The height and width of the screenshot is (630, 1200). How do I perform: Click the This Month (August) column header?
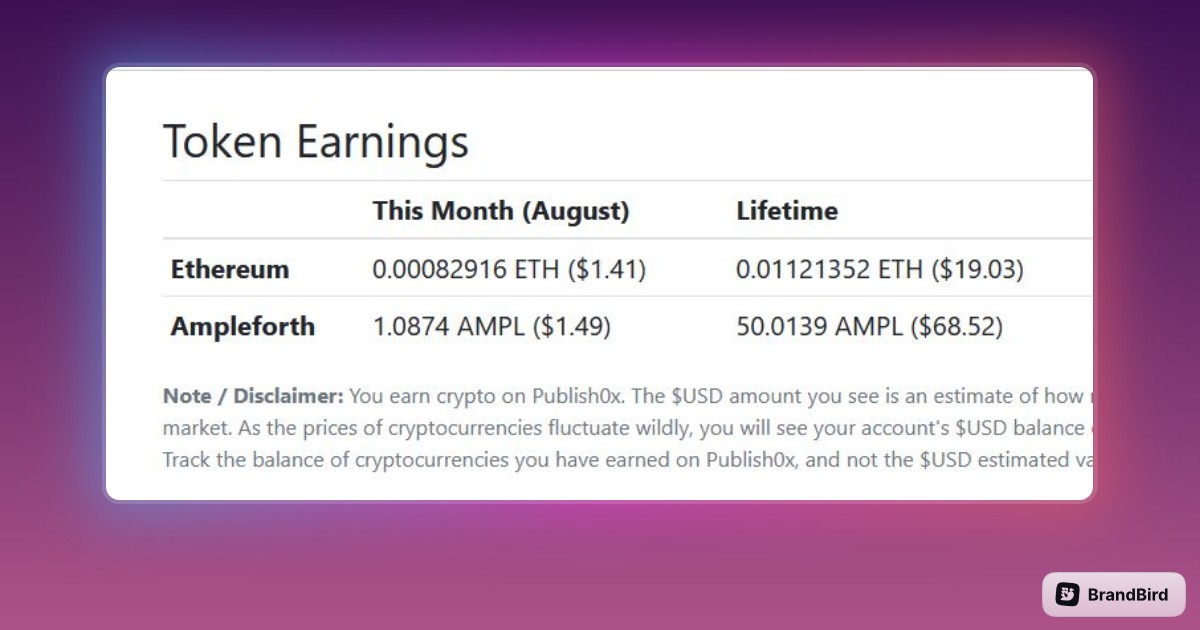click(x=501, y=211)
